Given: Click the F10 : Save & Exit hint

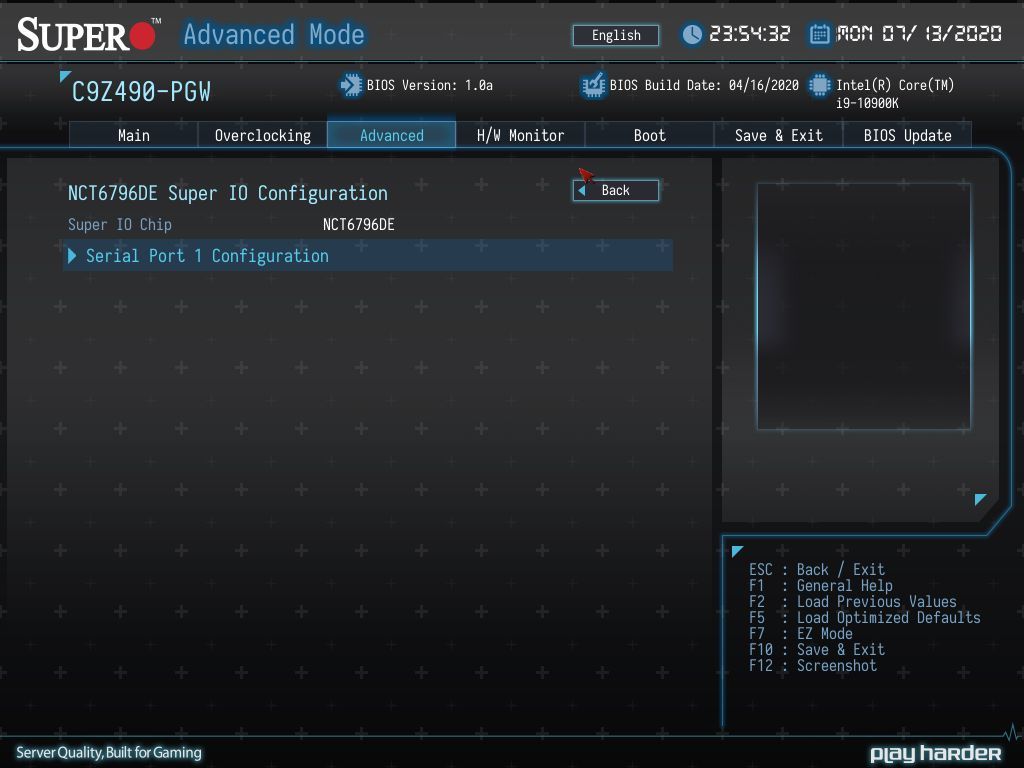Looking at the screenshot, I should click(x=817, y=650).
